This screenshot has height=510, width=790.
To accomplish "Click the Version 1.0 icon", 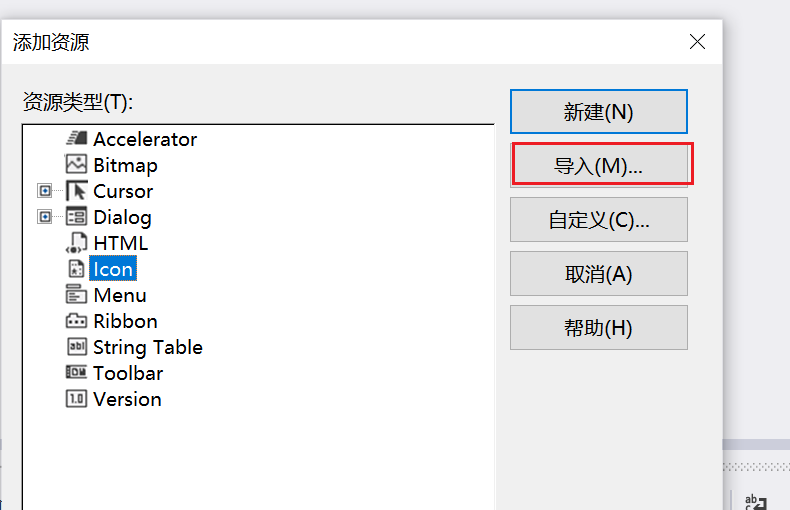I will [76, 399].
